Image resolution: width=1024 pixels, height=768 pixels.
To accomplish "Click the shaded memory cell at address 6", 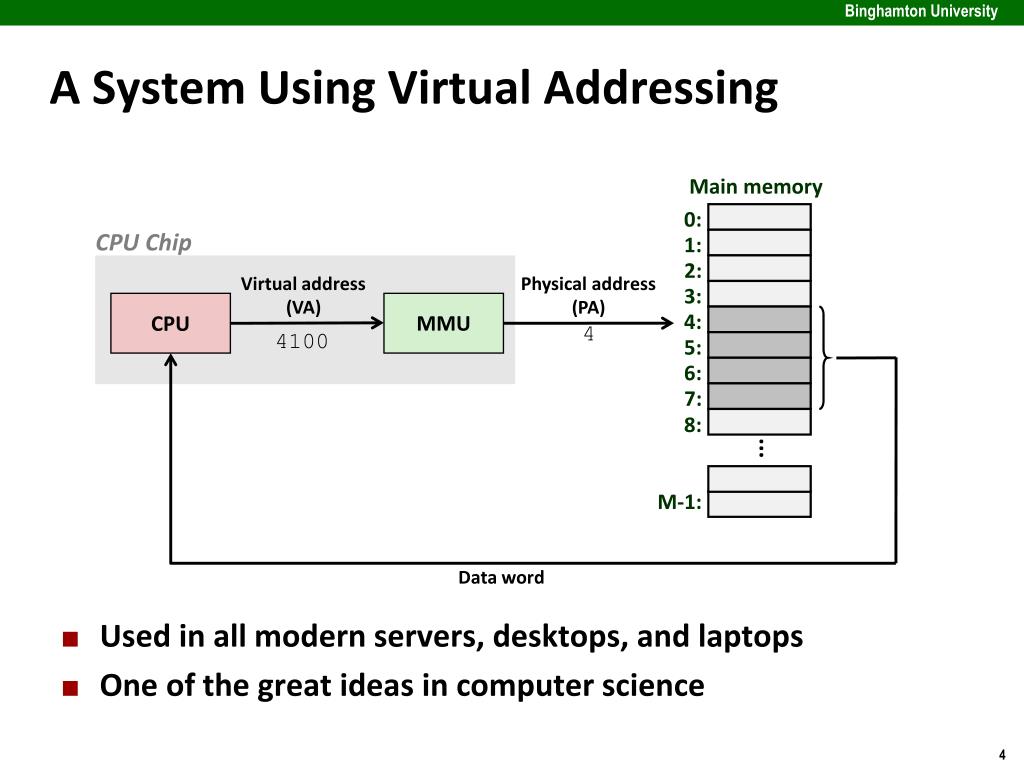I will point(760,370).
